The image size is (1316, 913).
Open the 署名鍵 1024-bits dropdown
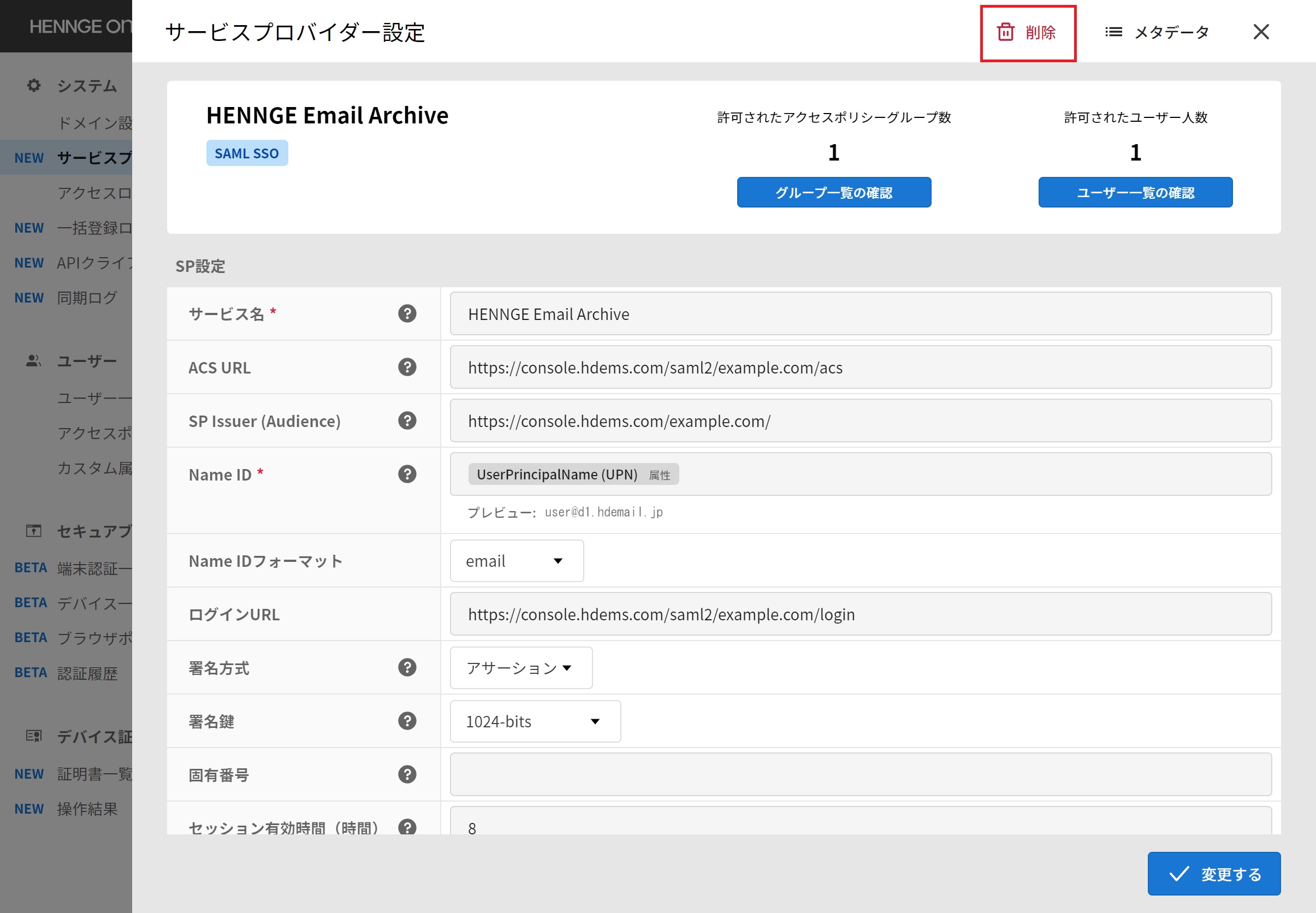[x=535, y=721]
